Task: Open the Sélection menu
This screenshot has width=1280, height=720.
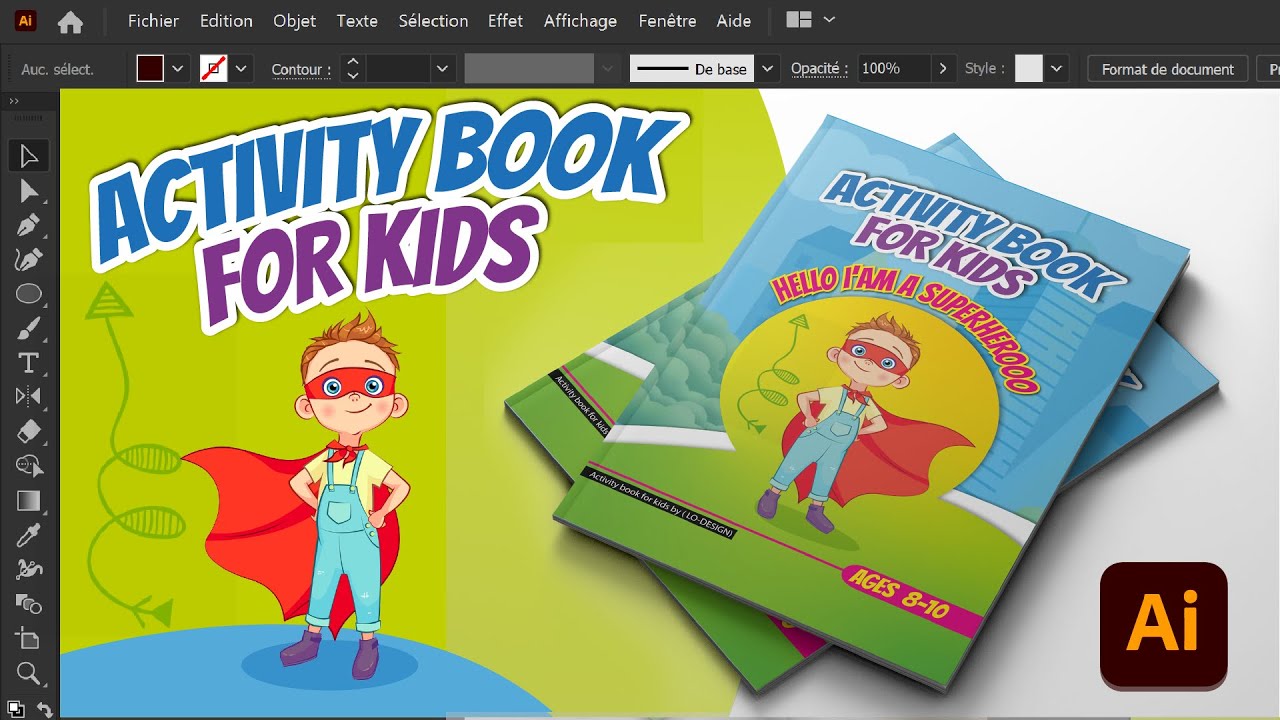Action: coord(433,20)
